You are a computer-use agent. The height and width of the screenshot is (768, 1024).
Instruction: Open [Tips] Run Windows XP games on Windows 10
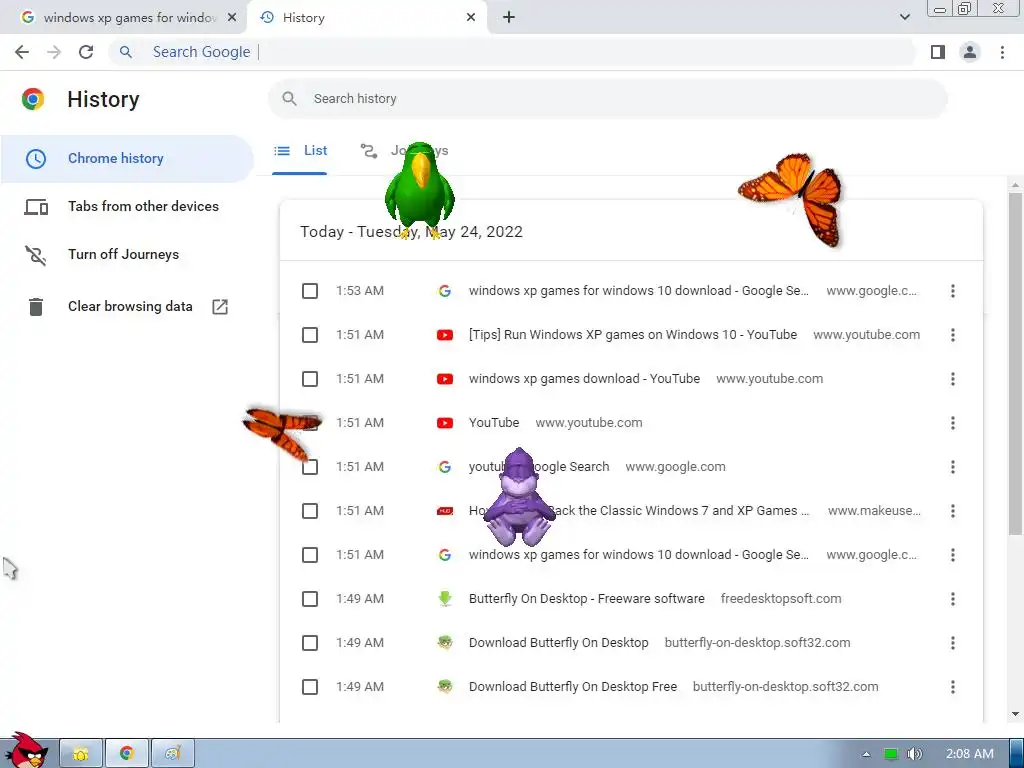(x=632, y=335)
